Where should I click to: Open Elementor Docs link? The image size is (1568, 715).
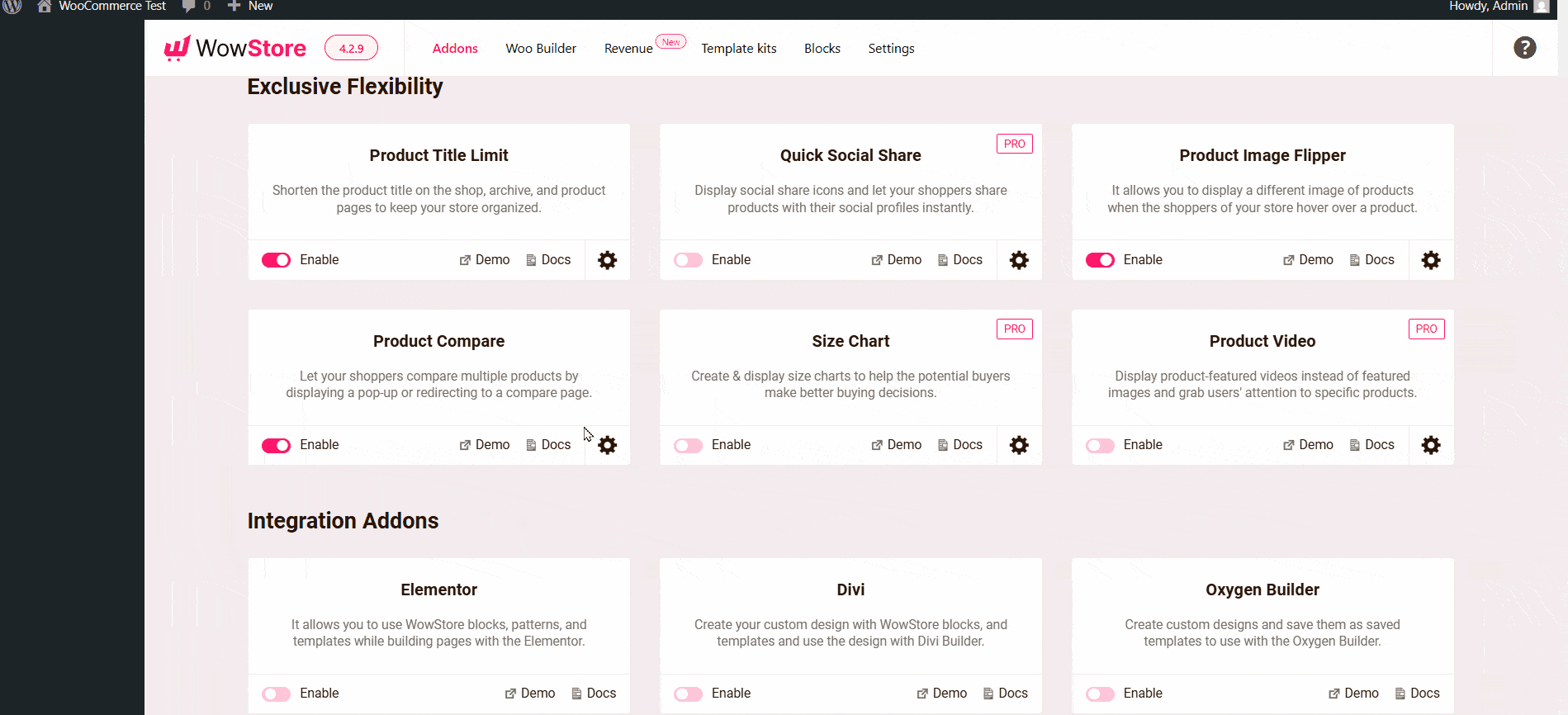[594, 693]
